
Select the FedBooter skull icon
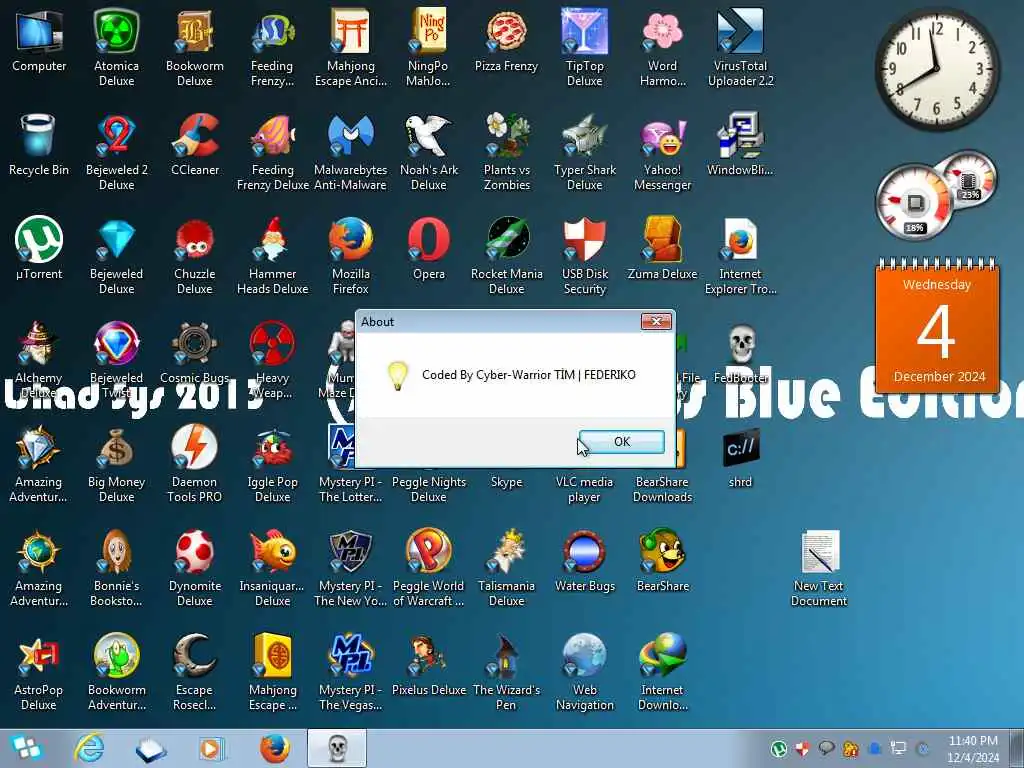[x=741, y=353]
